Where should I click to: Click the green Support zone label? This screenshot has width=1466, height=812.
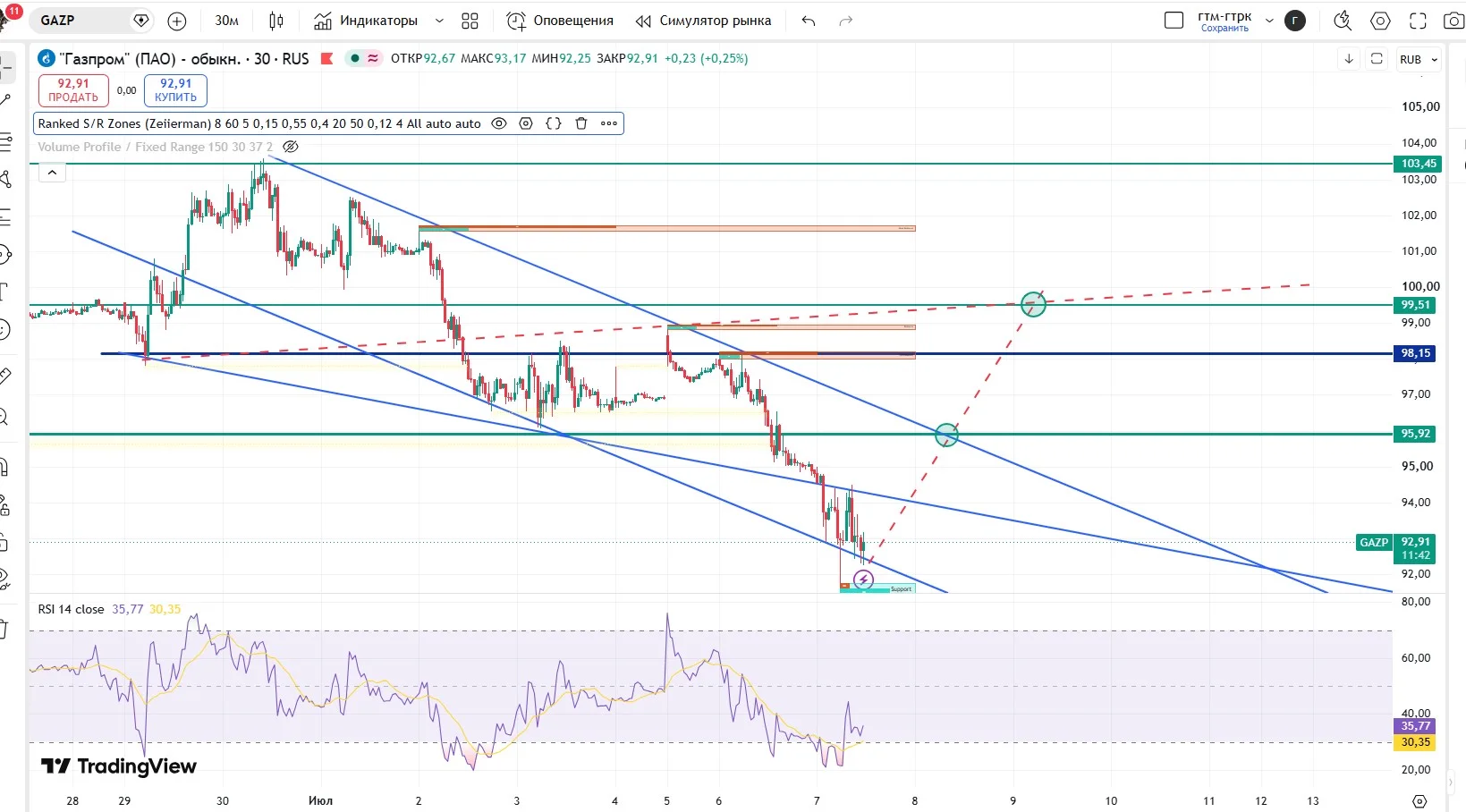(901, 588)
